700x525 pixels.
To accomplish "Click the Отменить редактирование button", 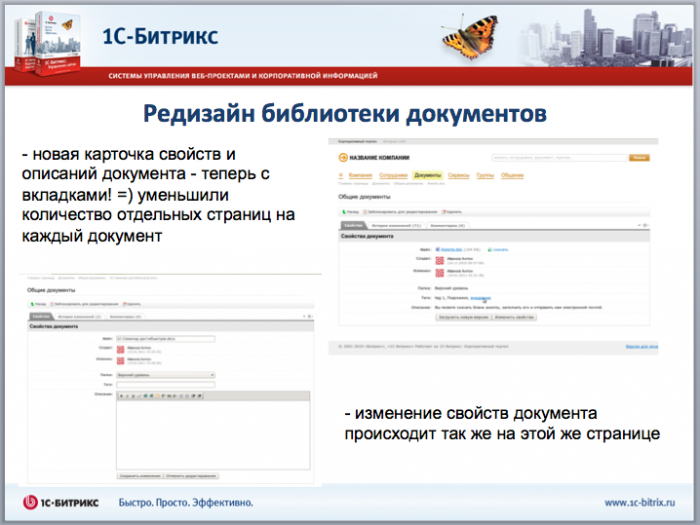I will [x=192, y=476].
